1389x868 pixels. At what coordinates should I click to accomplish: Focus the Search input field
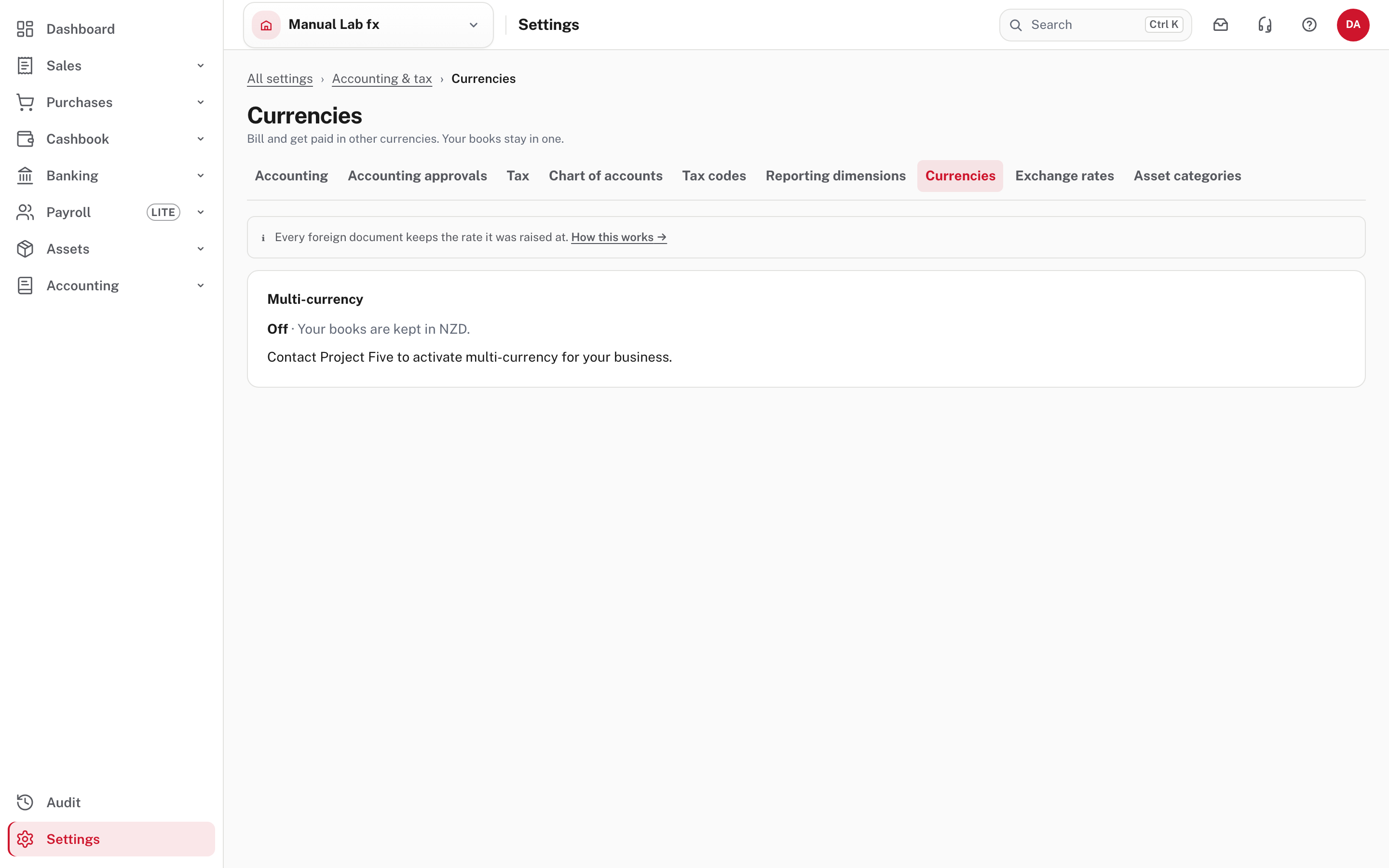click(x=1095, y=25)
